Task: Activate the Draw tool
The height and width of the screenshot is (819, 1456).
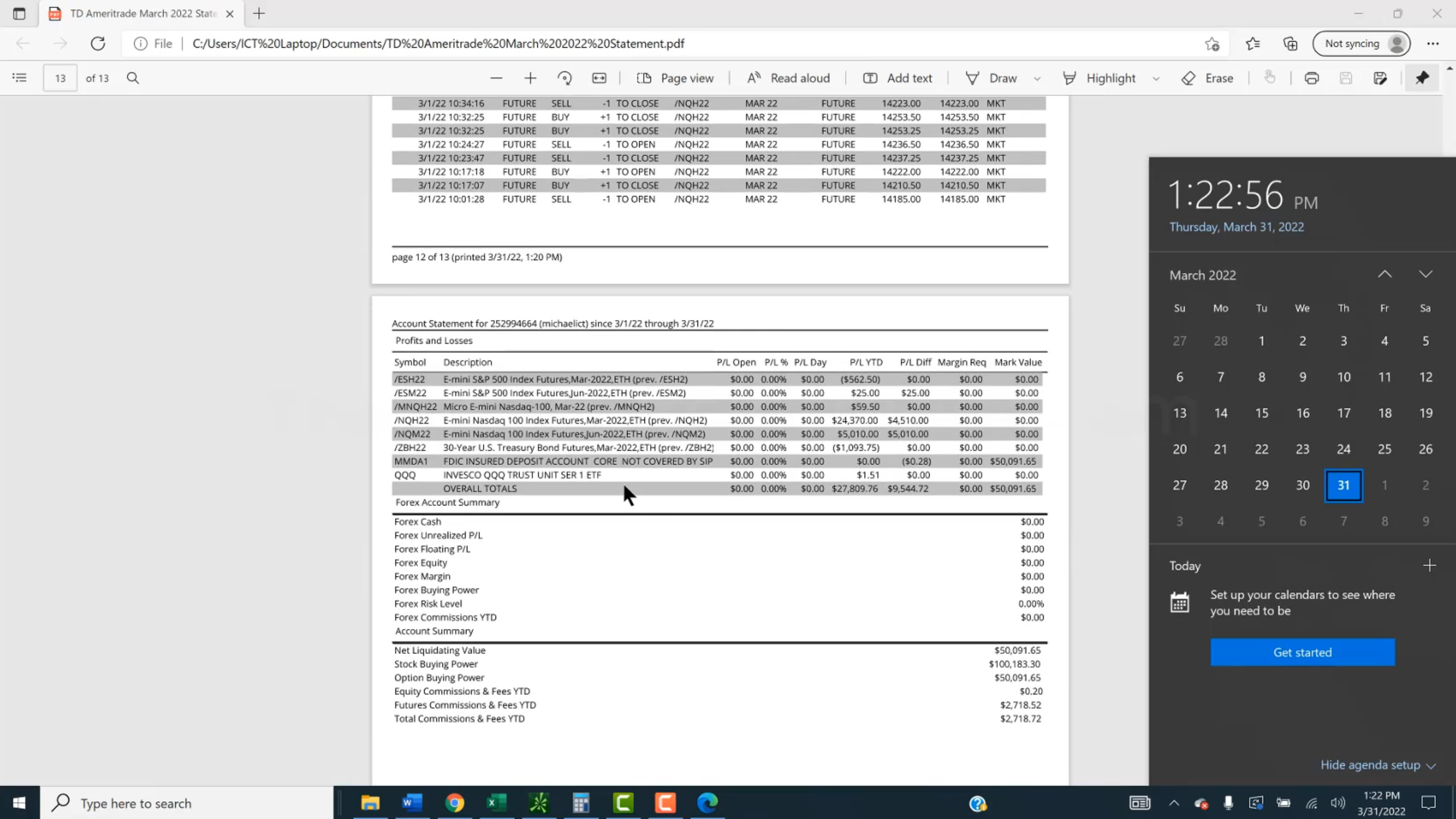Action: click(x=991, y=78)
